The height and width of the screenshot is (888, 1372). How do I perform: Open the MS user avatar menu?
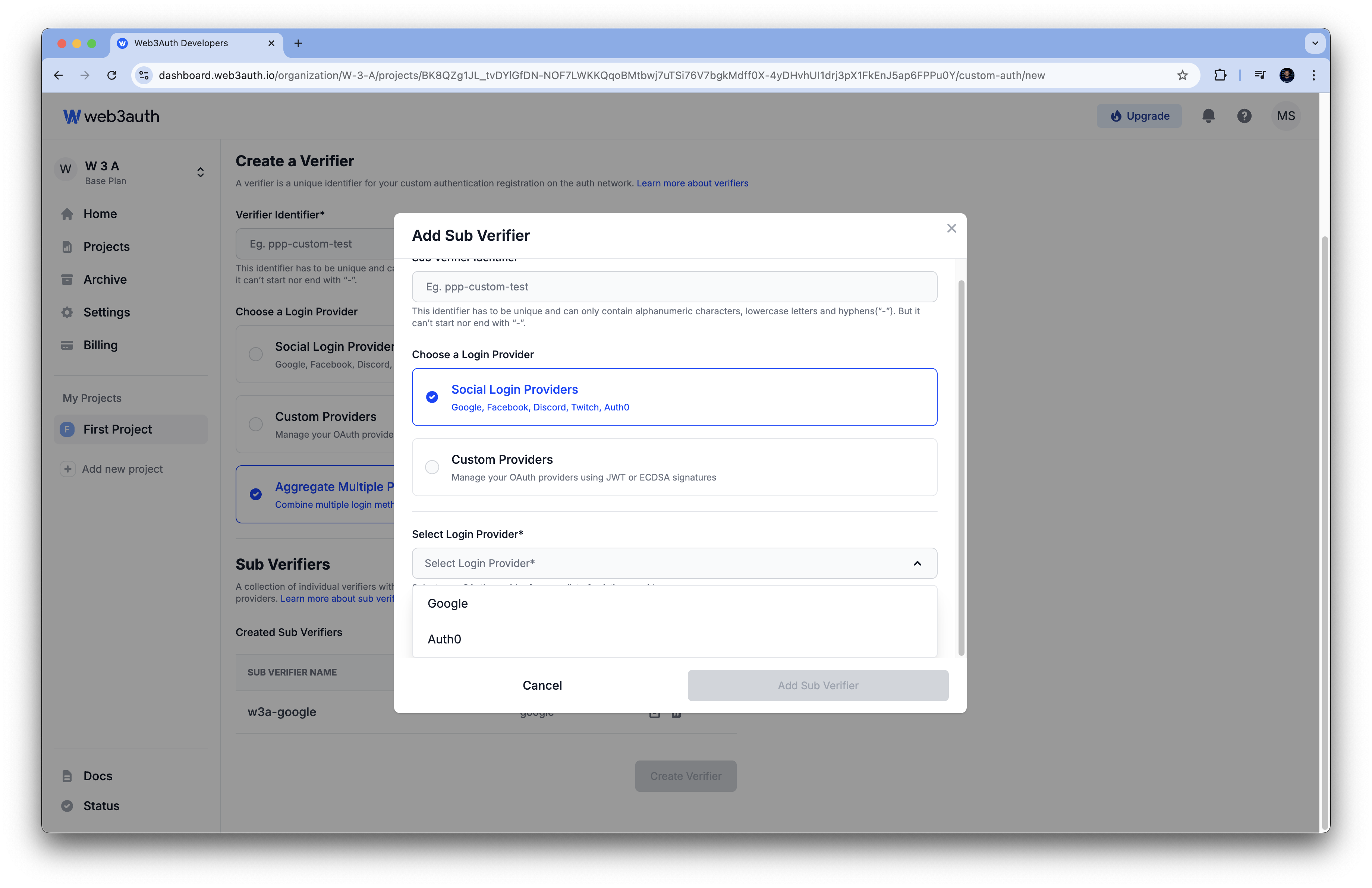[1286, 116]
